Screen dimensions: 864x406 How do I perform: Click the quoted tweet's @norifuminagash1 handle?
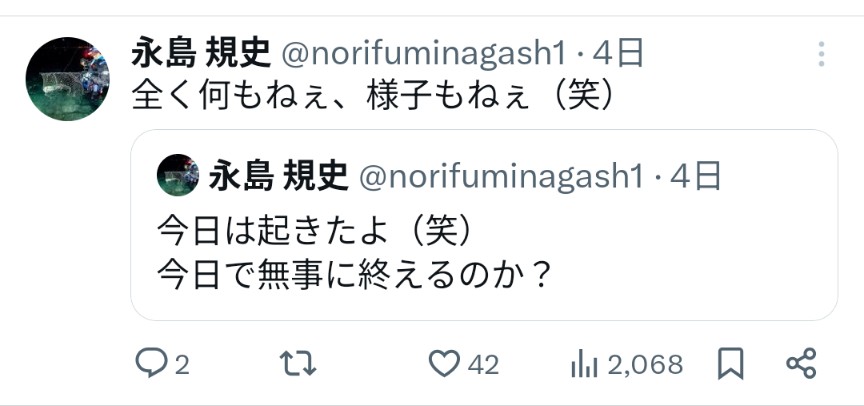click(499, 177)
